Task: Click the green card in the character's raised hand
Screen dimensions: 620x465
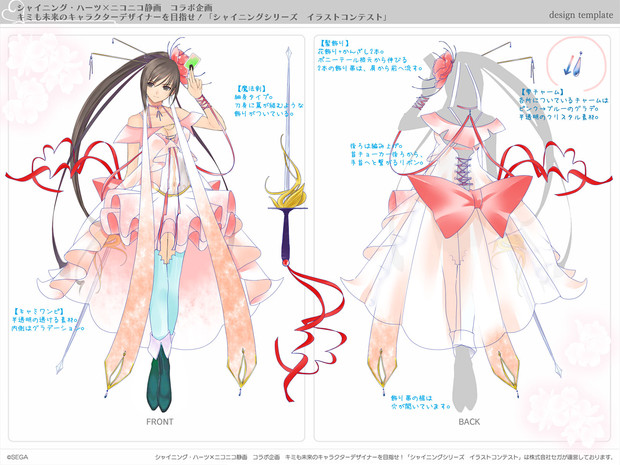Action: click(193, 62)
